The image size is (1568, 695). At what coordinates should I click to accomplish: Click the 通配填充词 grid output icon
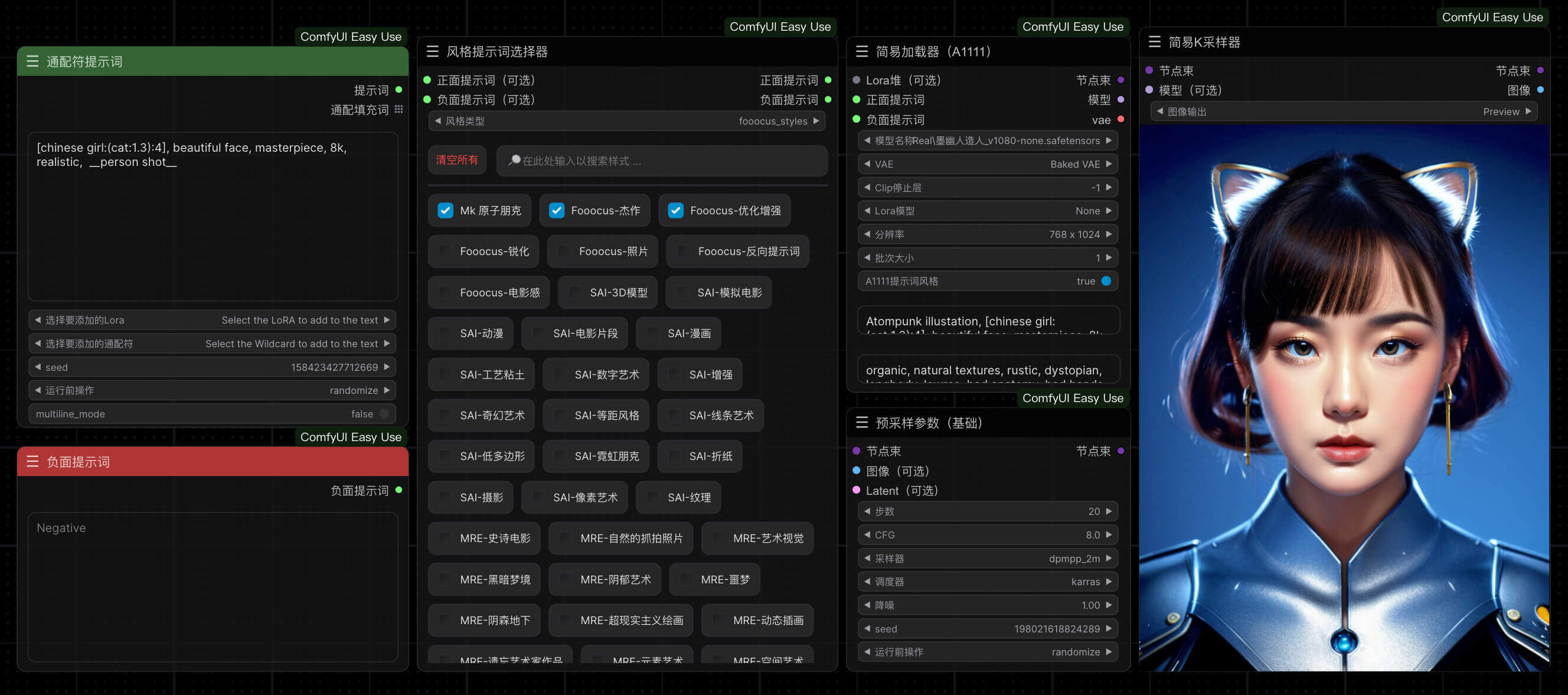[x=398, y=110]
